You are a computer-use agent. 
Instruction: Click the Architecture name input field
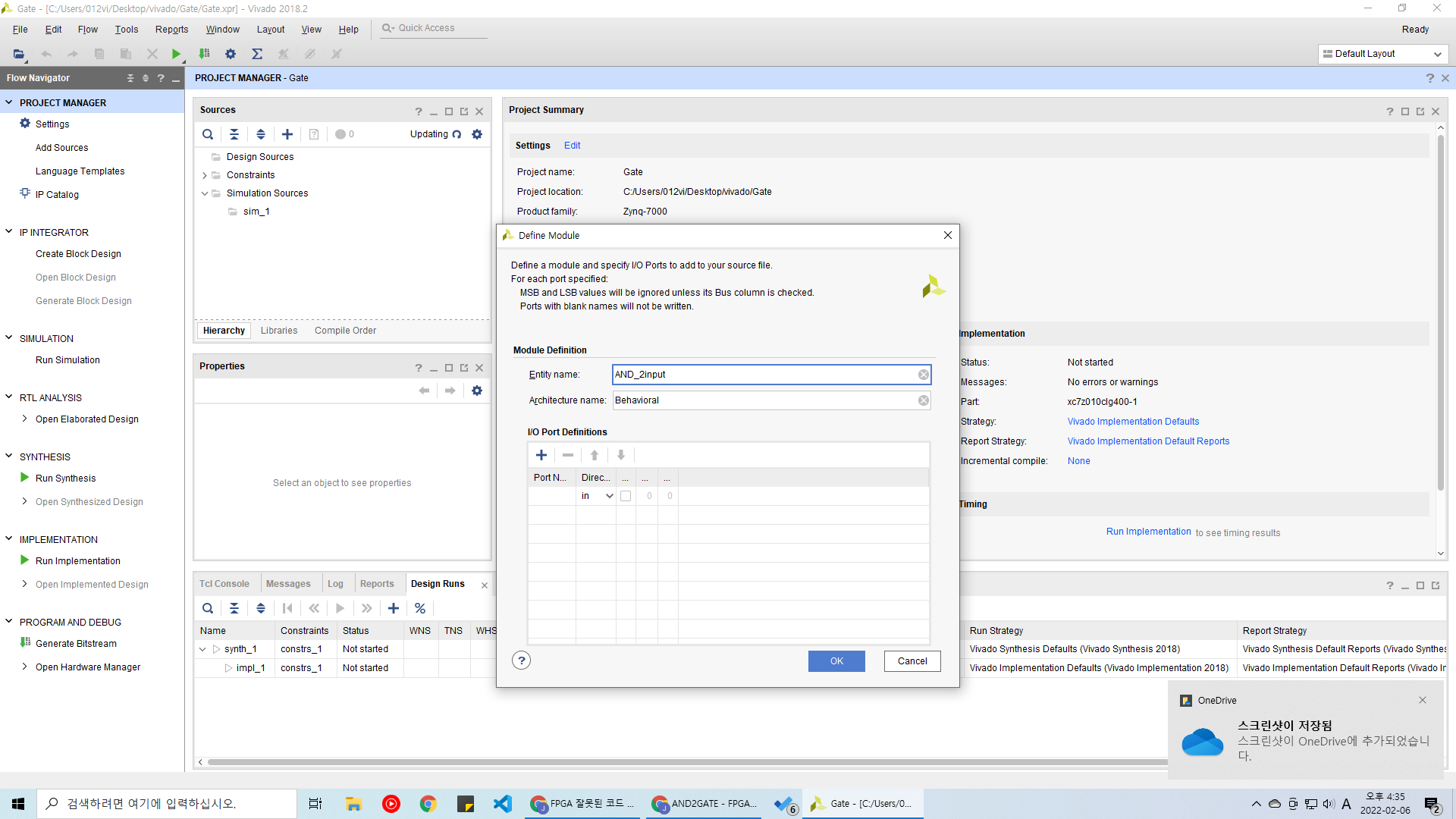(x=764, y=400)
